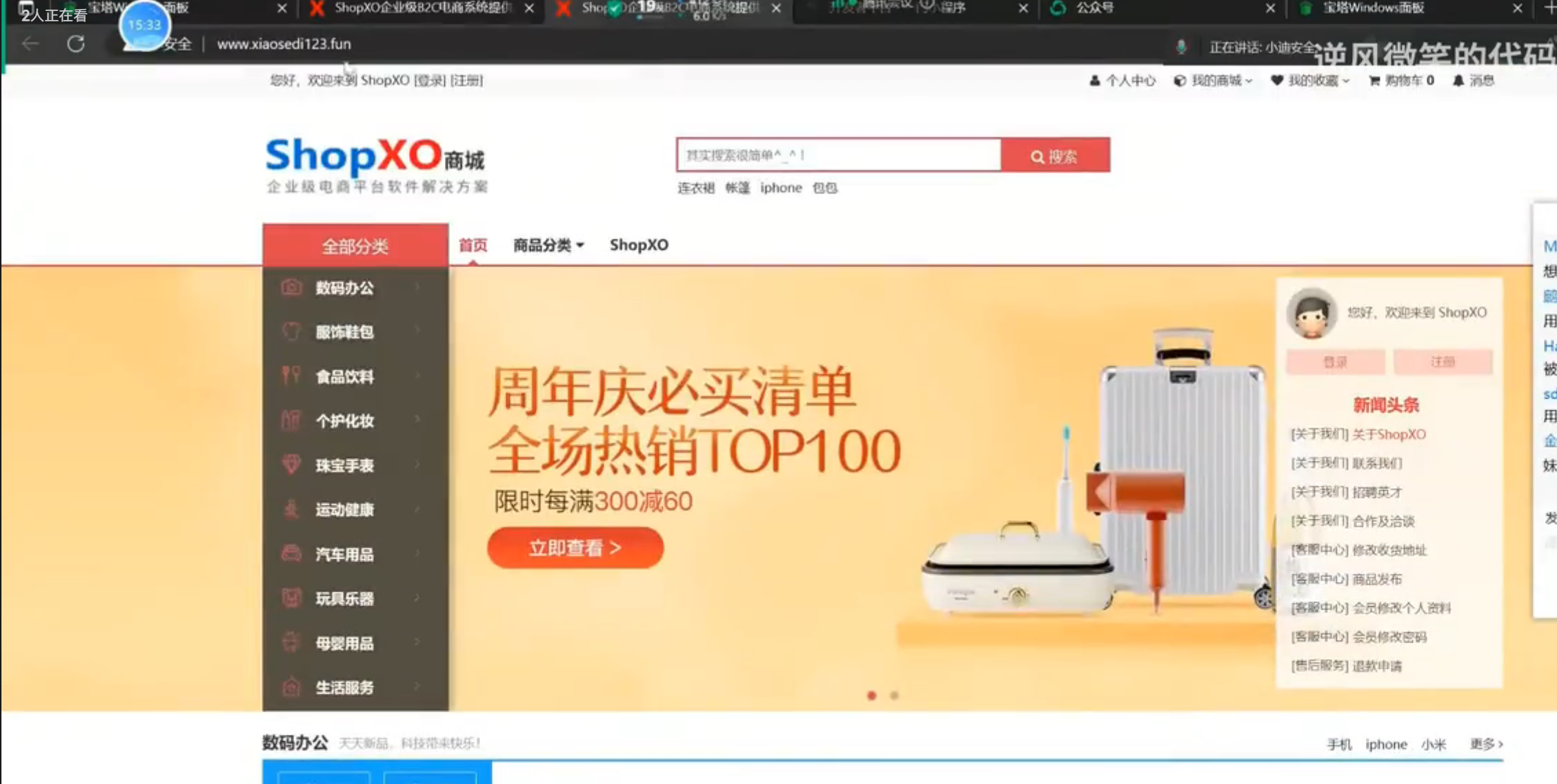Expand the 食品饮料 category arrow
The height and width of the screenshot is (784, 1557).
[417, 376]
